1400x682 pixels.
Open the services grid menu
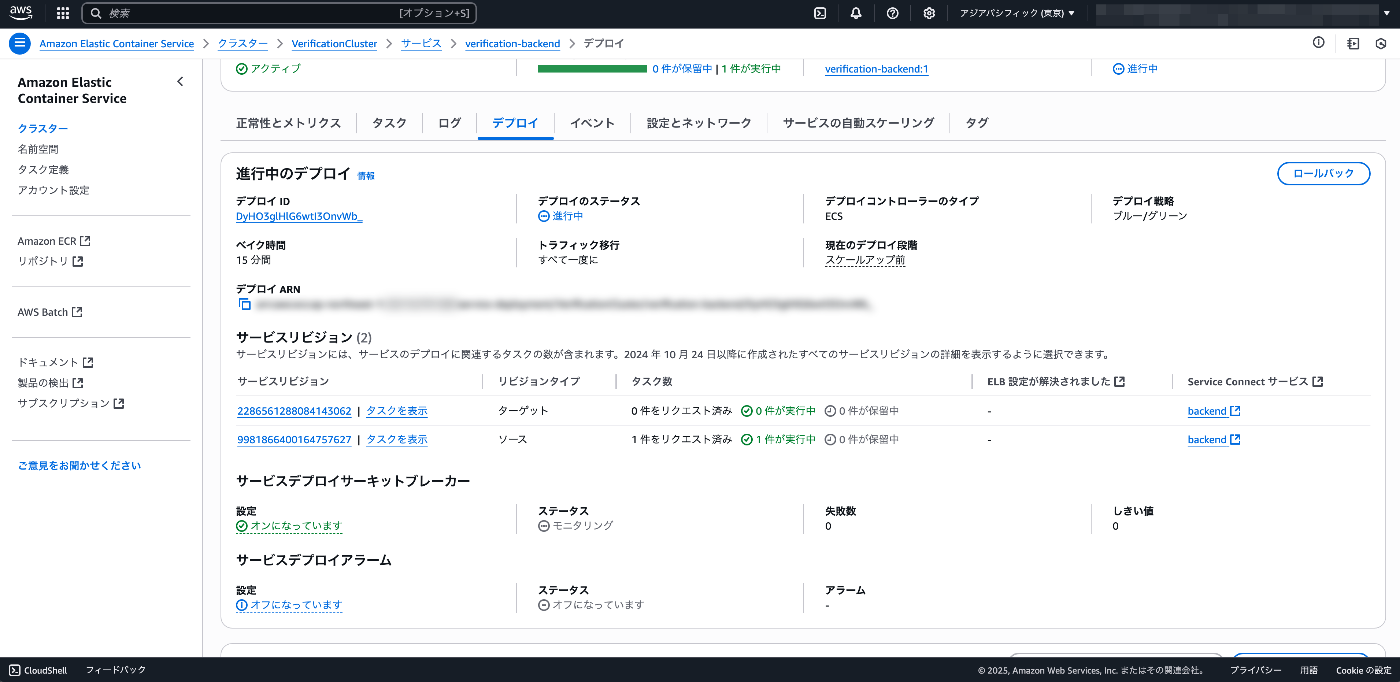pos(63,13)
